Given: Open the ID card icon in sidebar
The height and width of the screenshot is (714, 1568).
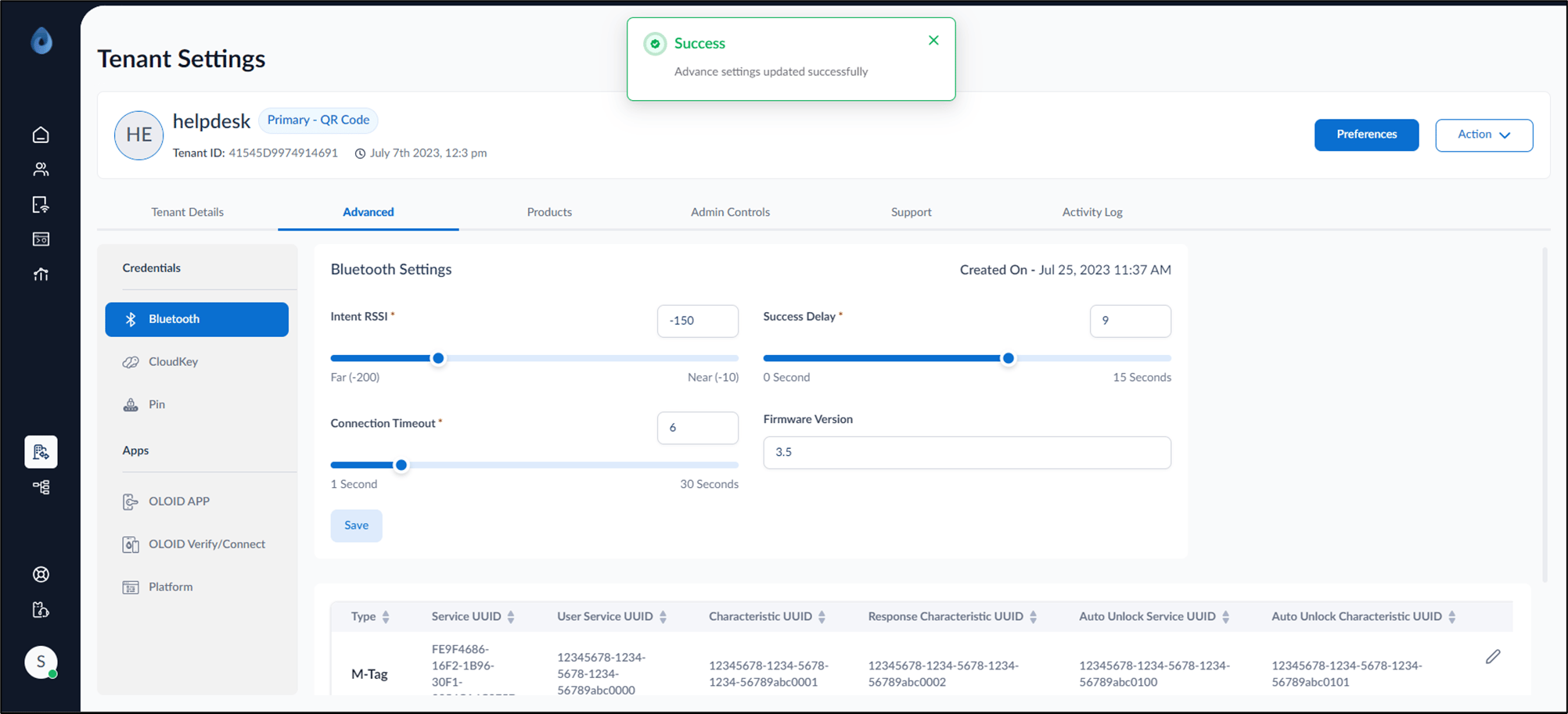Looking at the screenshot, I should click(41, 239).
